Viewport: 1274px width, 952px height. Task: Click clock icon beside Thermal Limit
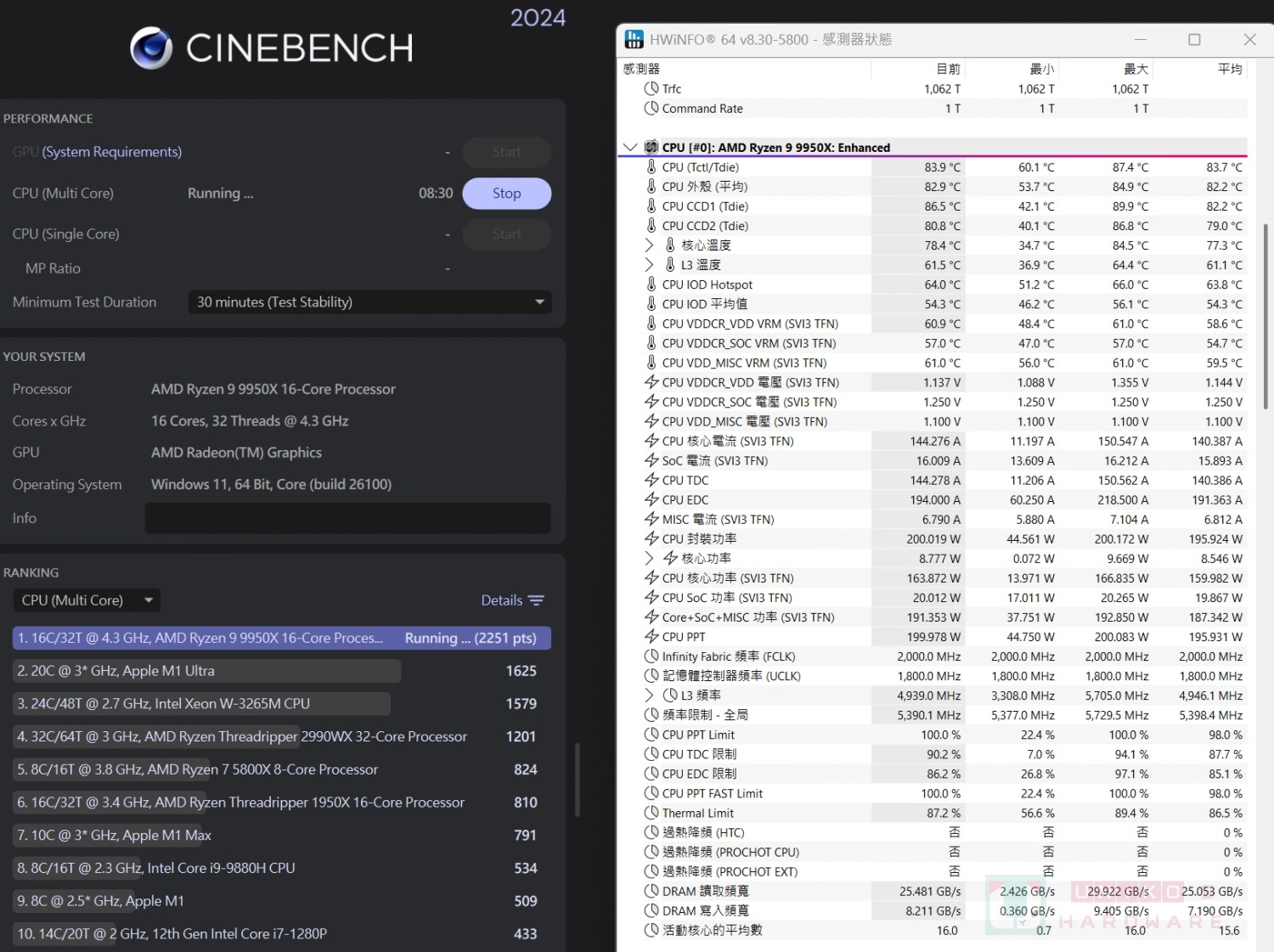coord(651,813)
